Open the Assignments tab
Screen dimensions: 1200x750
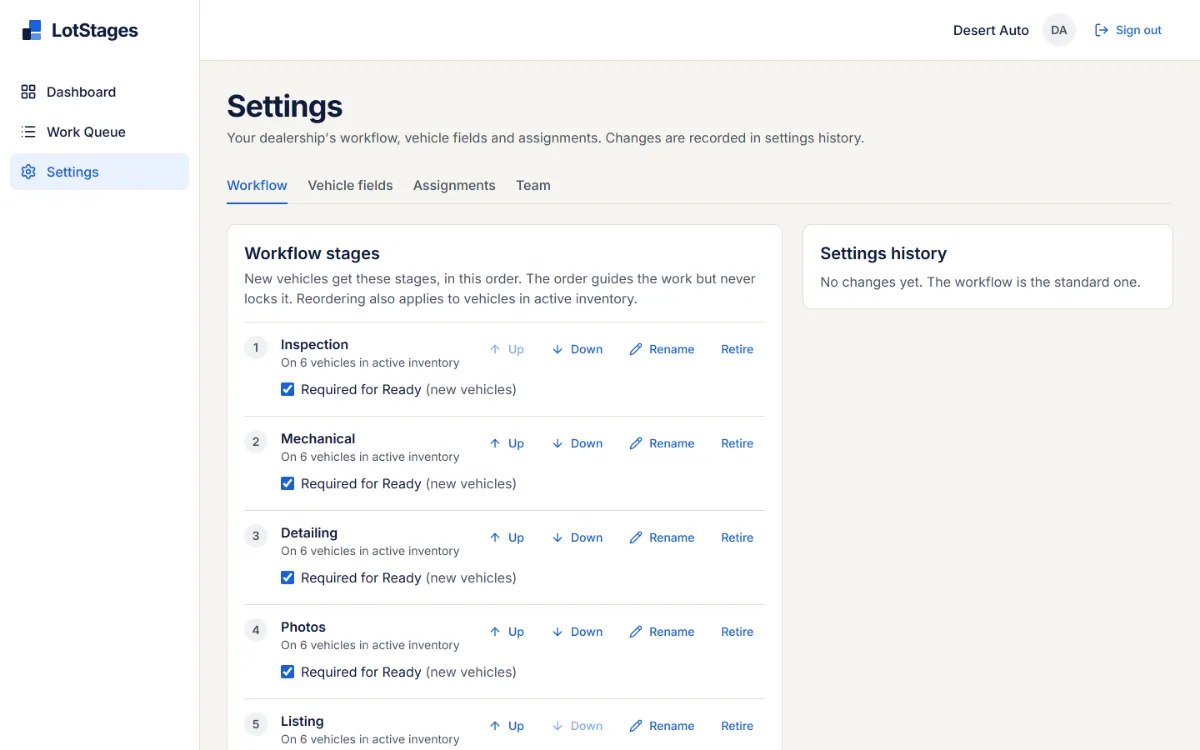point(454,185)
